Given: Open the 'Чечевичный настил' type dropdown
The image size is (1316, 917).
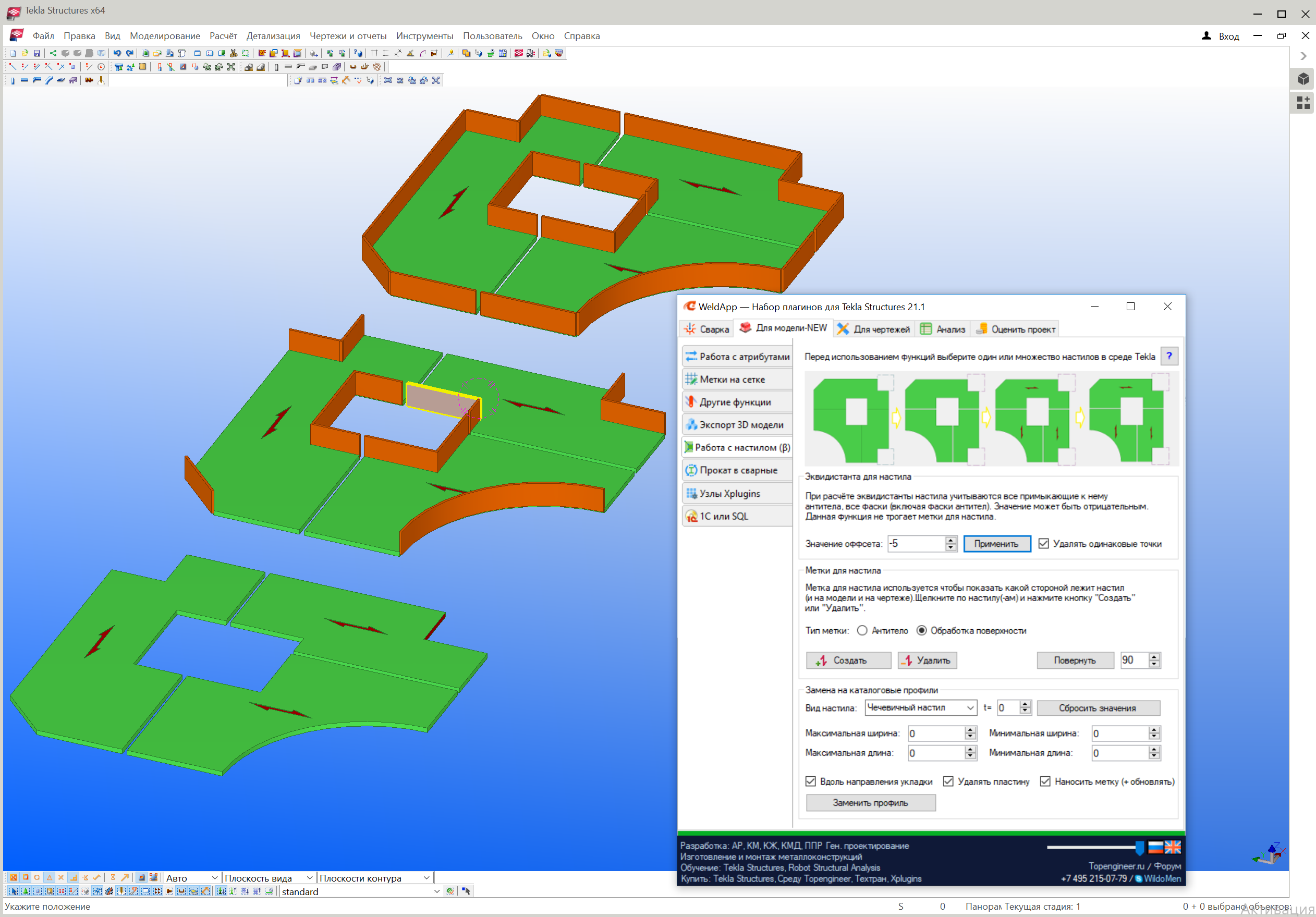Looking at the screenshot, I should (920, 707).
